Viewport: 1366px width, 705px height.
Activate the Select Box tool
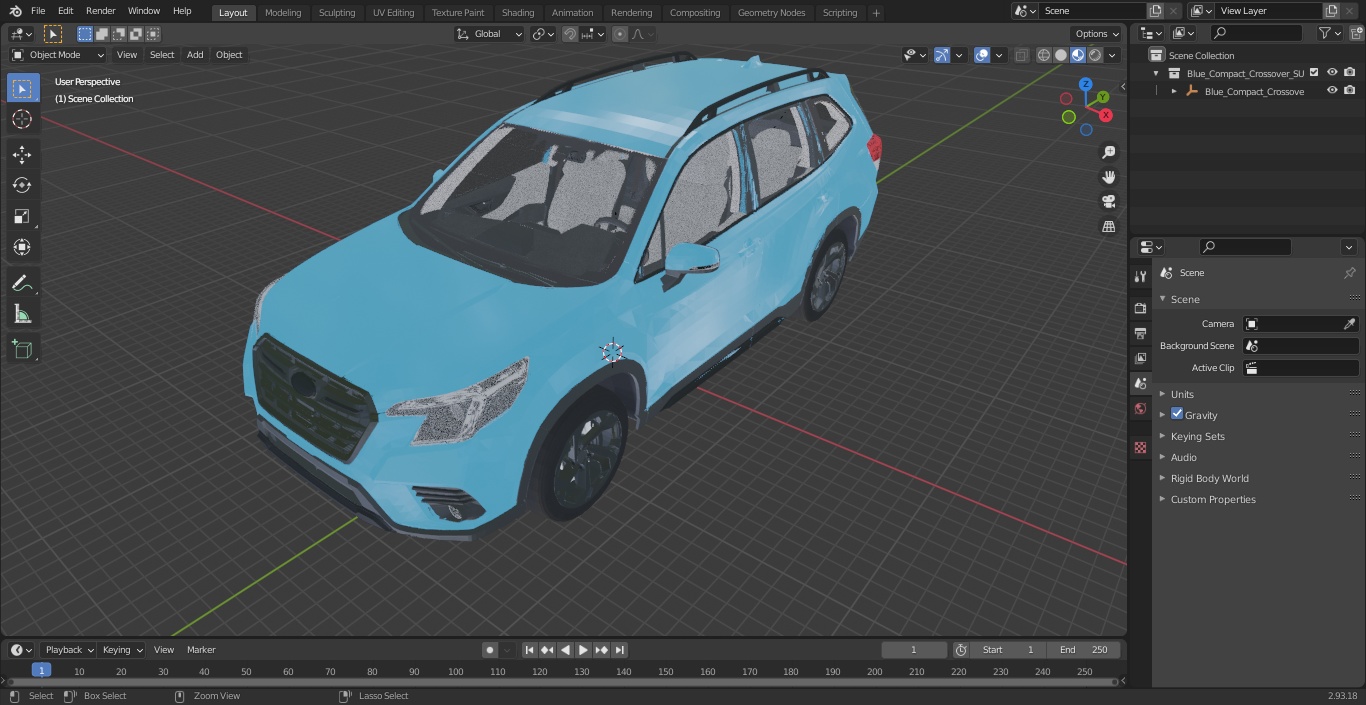[22, 88]
